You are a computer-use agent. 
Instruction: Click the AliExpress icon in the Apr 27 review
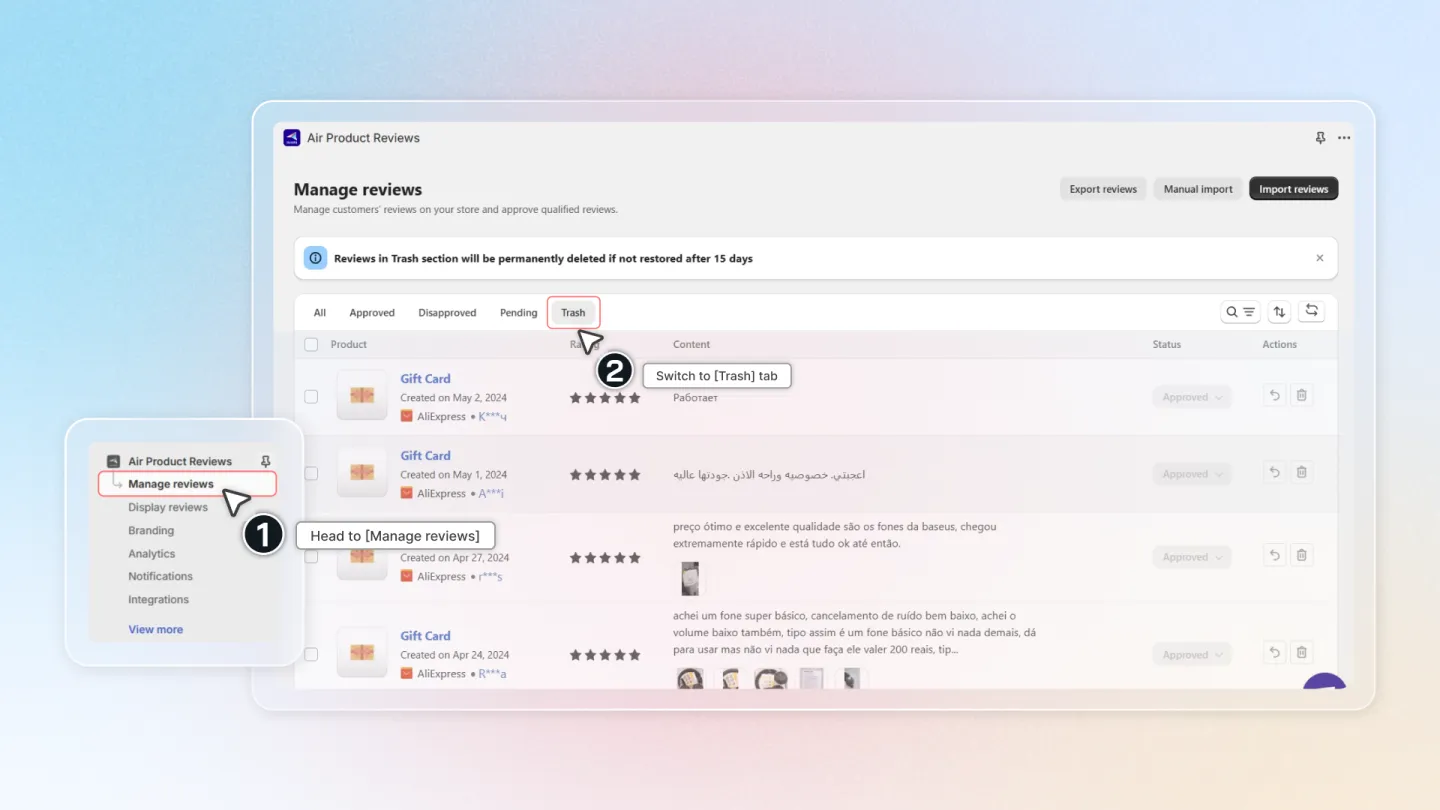pos(406,576)
